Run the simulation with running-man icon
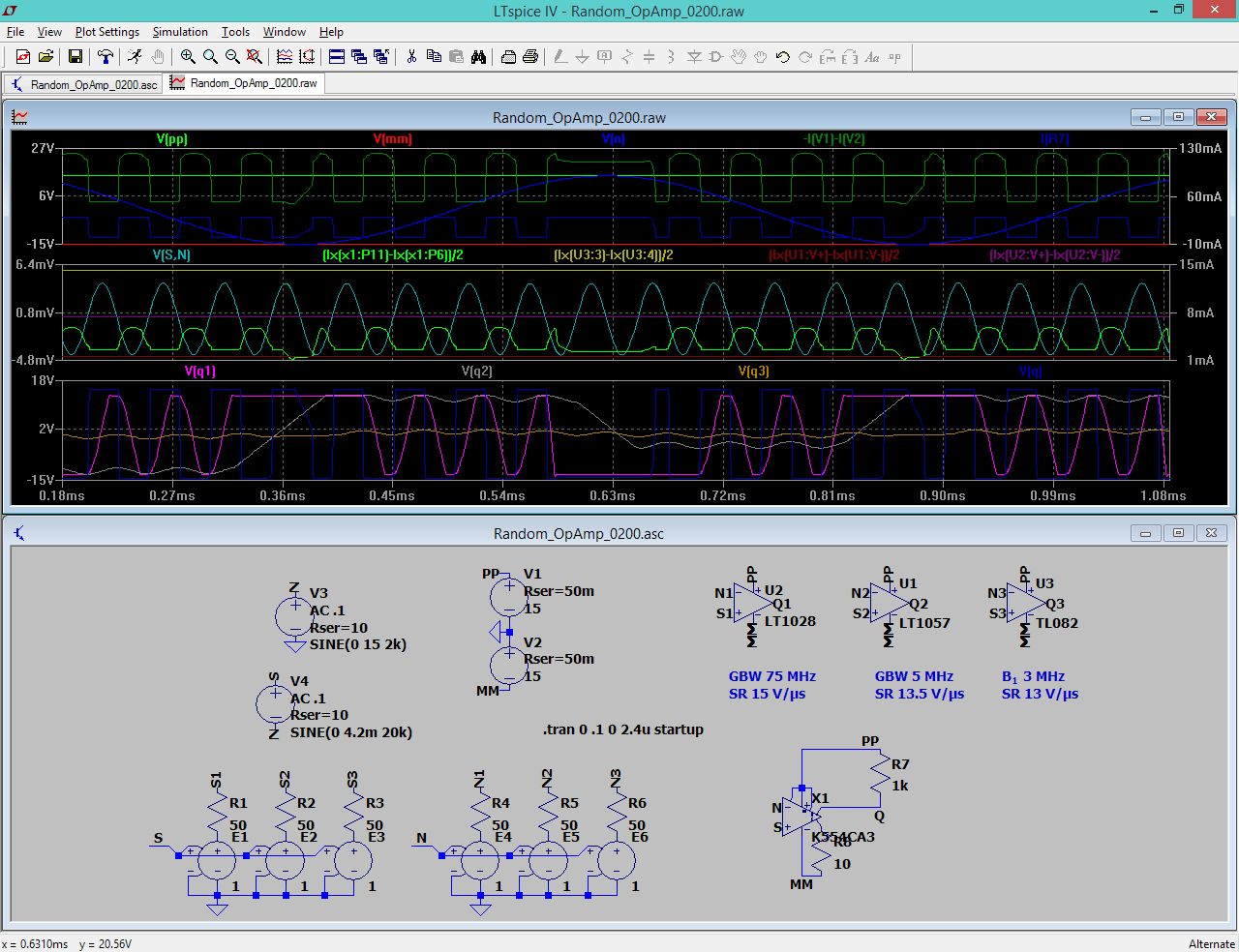Image resolution: width=1239 pixels, height=952 pixels. tap(135, 57)
